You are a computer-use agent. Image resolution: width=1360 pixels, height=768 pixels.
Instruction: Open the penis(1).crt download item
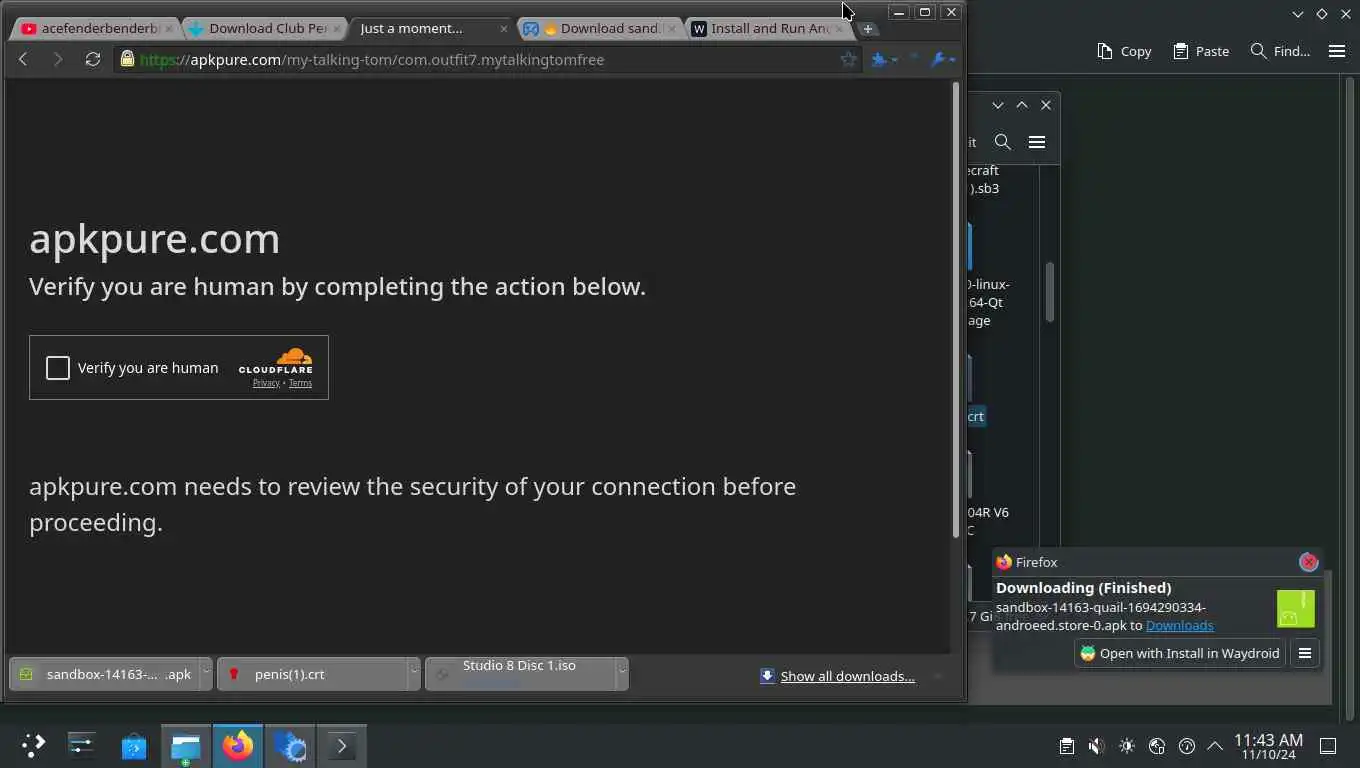[x=312, y=674]
